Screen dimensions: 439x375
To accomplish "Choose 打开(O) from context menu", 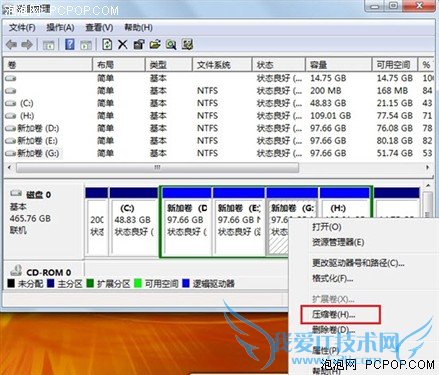I will (x=327, y=227).
